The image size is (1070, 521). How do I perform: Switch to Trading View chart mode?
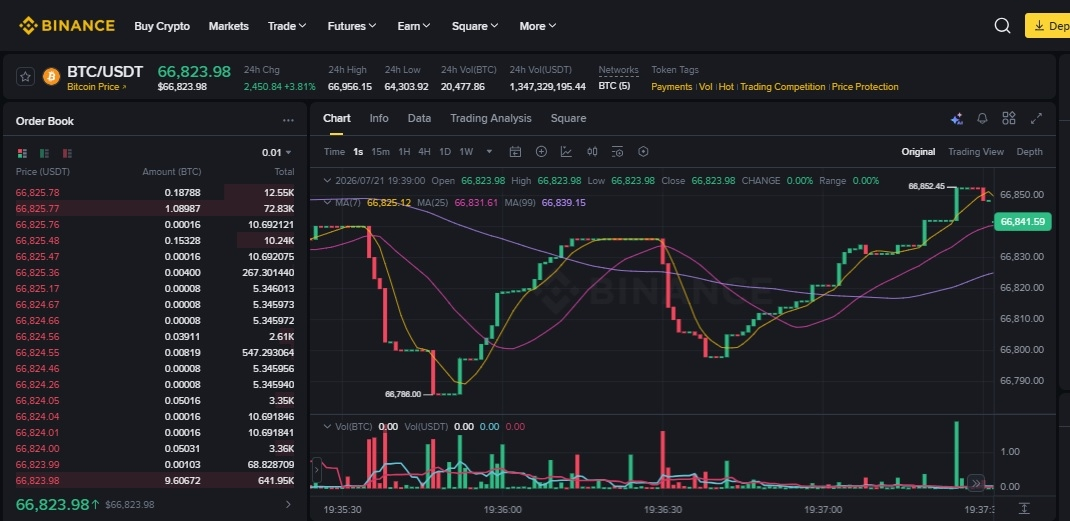point(976,152)
